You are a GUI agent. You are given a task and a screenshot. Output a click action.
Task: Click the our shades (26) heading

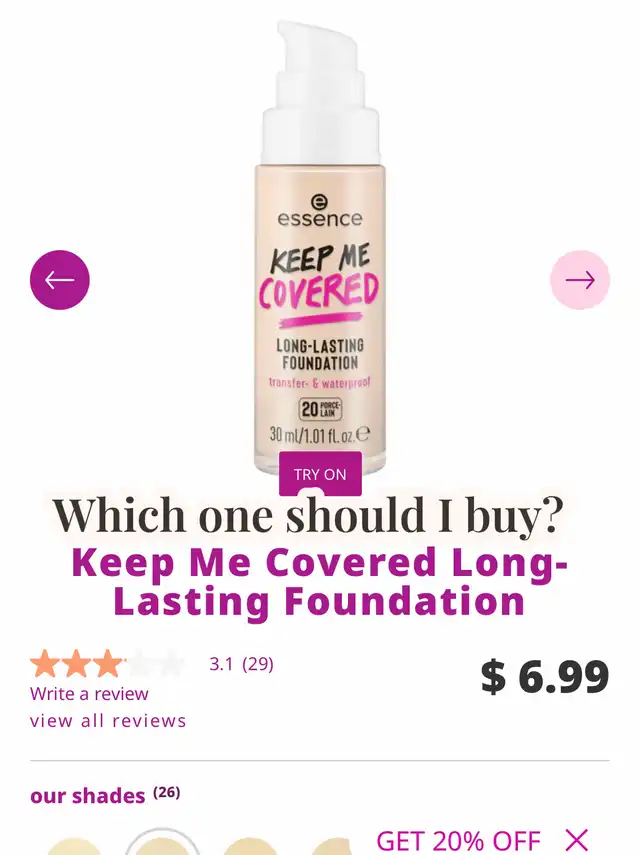coord(105,795)
